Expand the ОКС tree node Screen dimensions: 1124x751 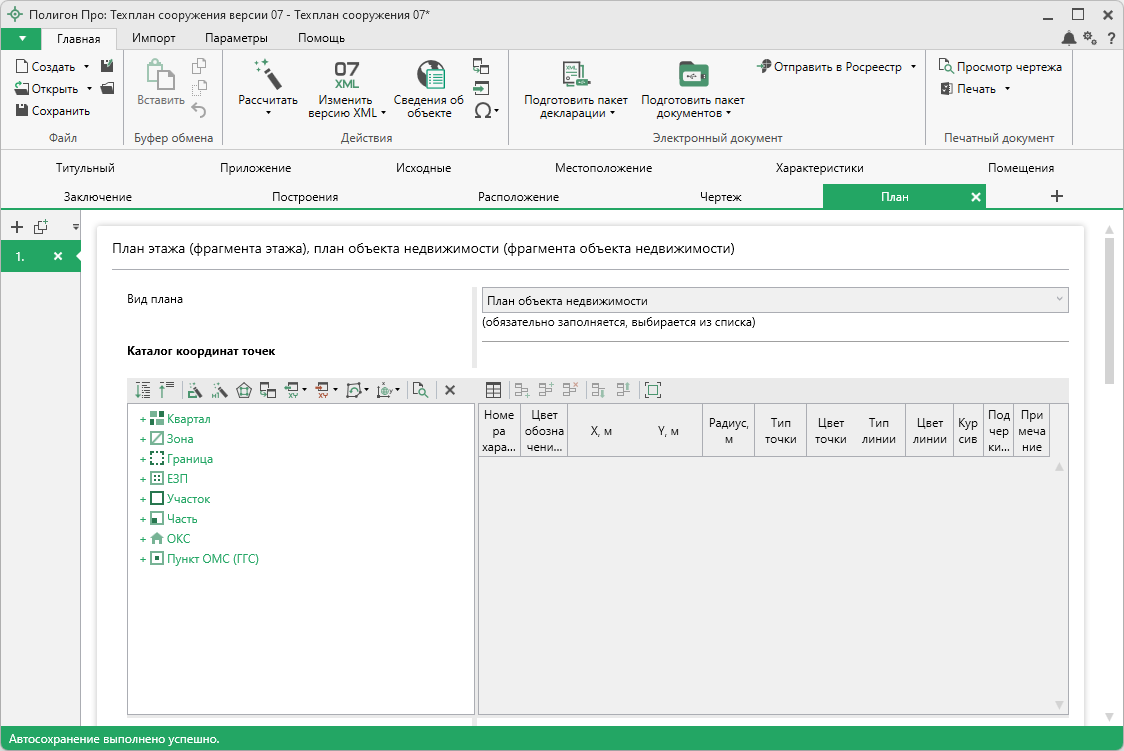click(x=143, y=539)
